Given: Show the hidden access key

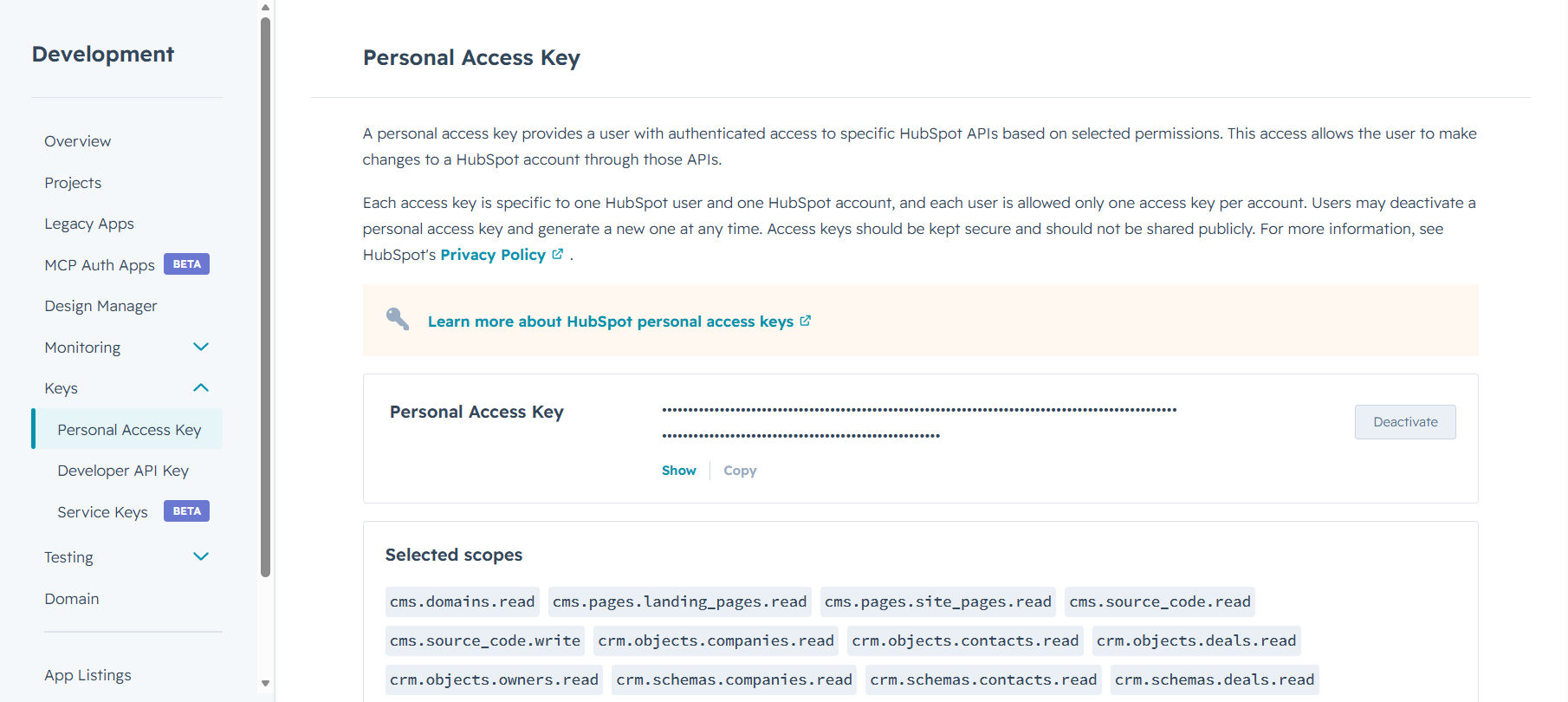Looking at the screenshot, I should click(x=678, y=471).
